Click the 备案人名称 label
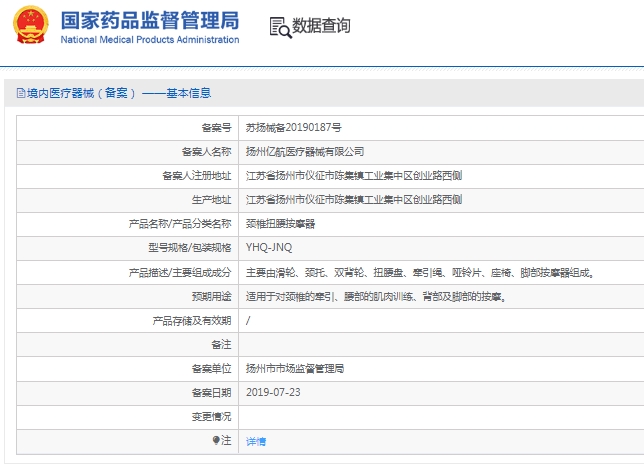Image resolution: width=644 pixels, height=469 pixels. (x=207, y=152)
